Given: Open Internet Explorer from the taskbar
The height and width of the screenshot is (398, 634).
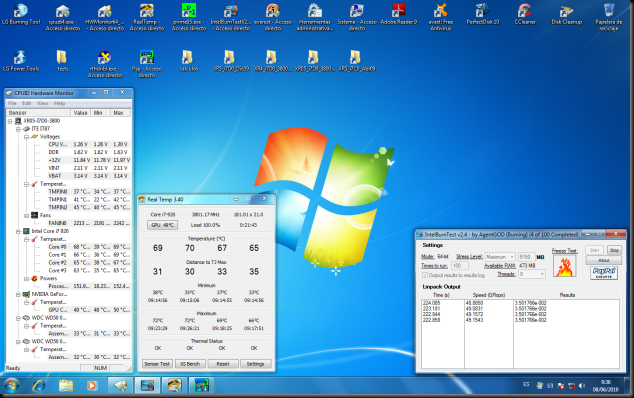Looking at the screenshot, I should [x=38, y=385].
